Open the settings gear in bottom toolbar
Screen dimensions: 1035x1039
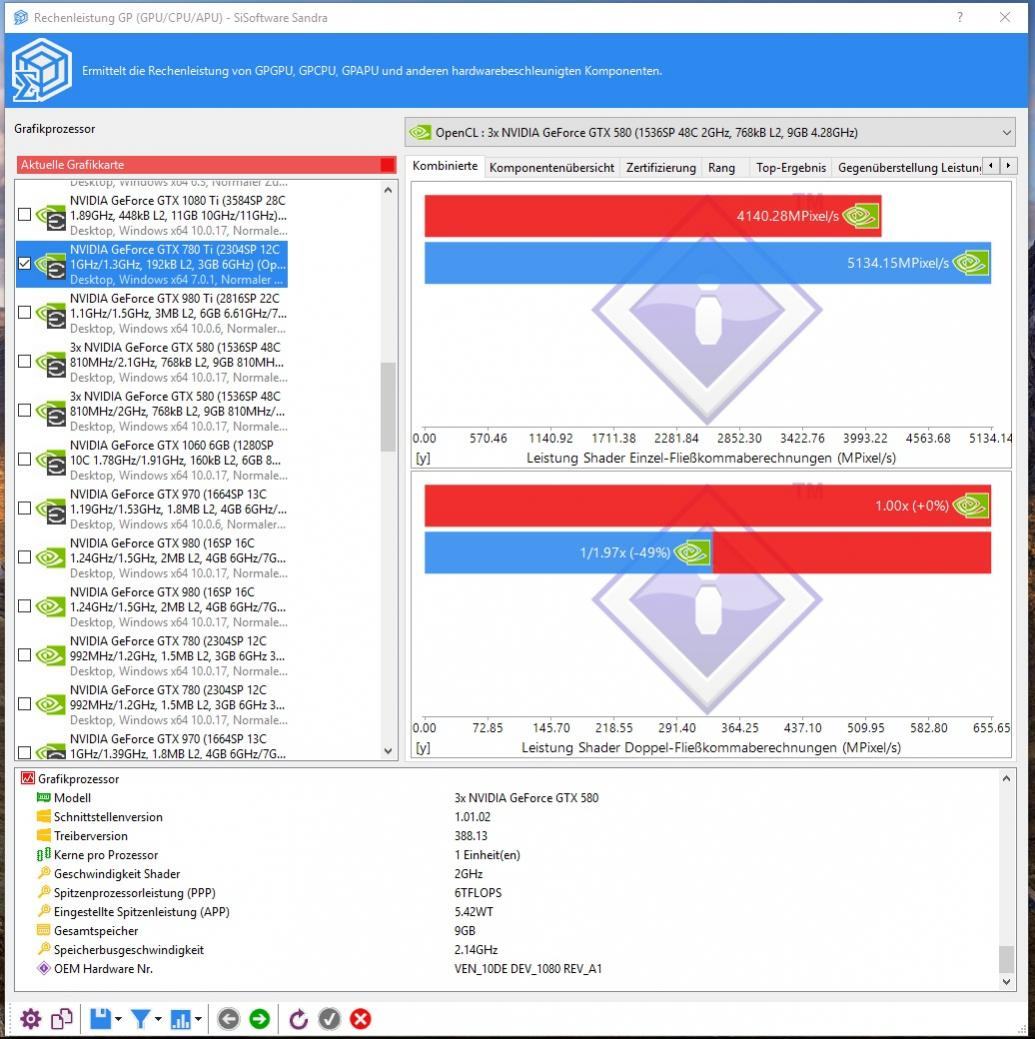pos(30,1018)
